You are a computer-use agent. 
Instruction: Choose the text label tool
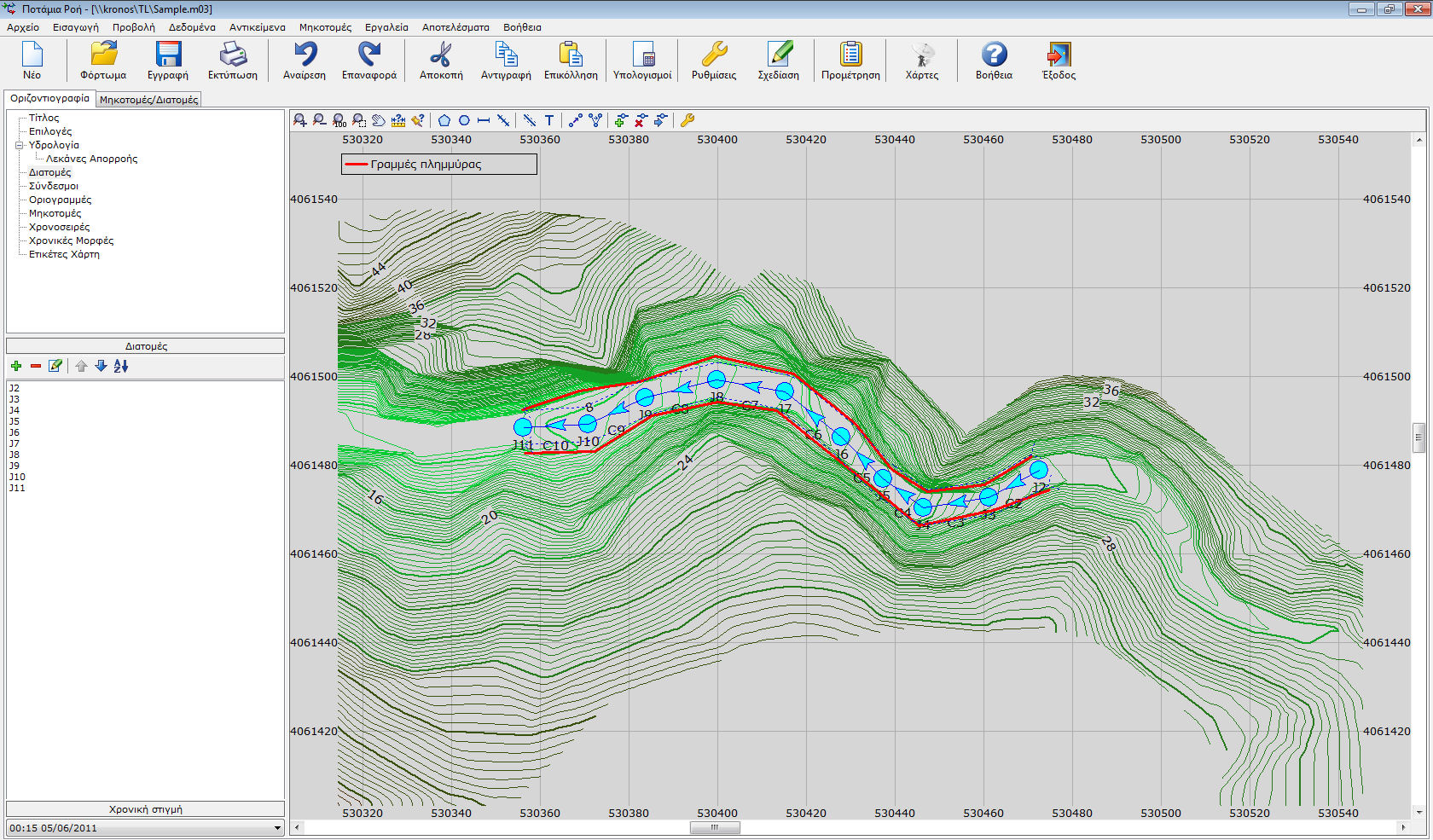point(549,120)
